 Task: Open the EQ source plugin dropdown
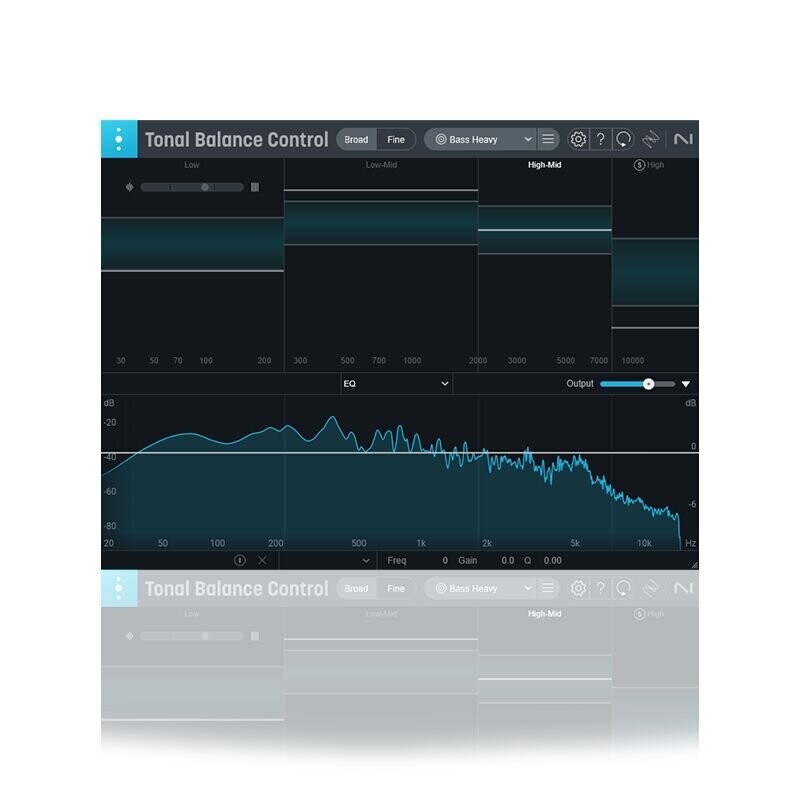point(396,384)
